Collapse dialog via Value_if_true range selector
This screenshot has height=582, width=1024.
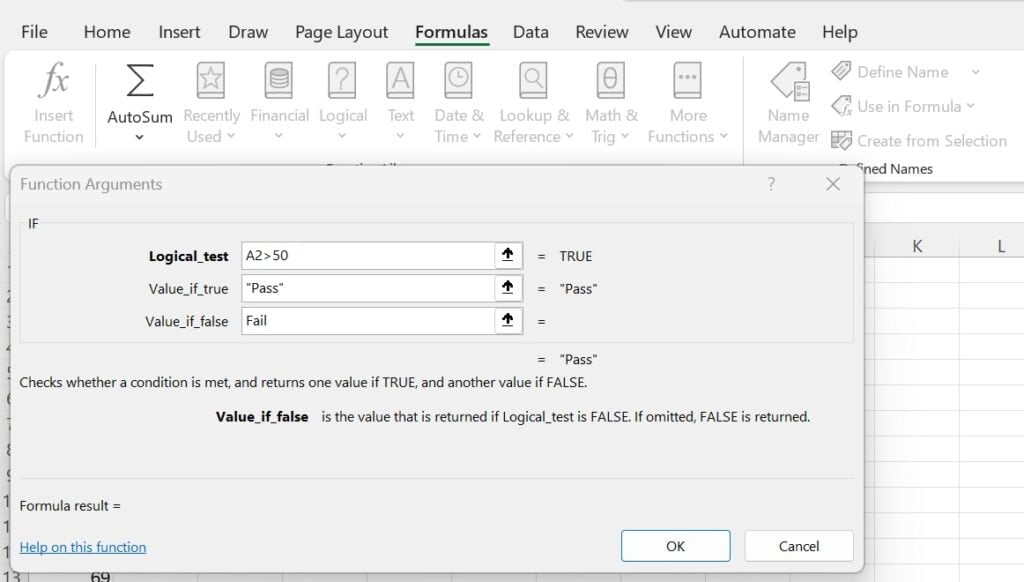tap(508, 288)
